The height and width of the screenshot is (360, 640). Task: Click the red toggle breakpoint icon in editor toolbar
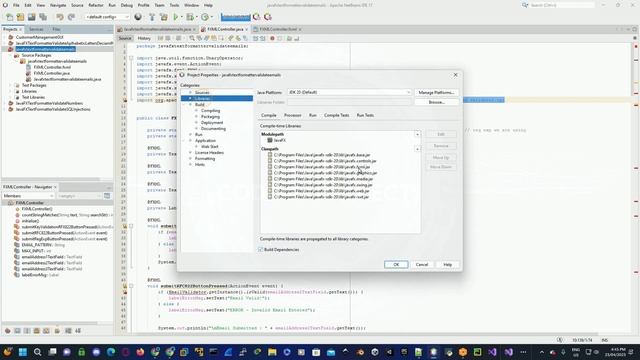click(272, 38)
